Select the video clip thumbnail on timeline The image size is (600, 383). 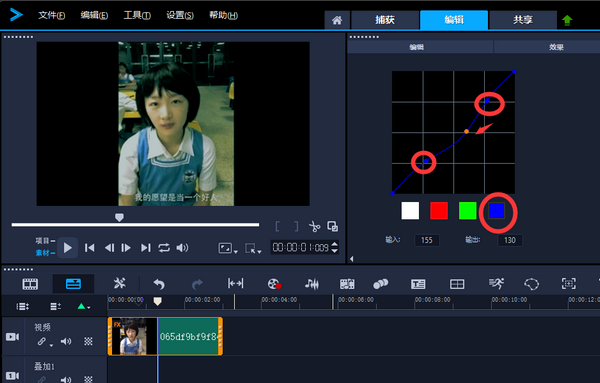click(x=133, y=337)
